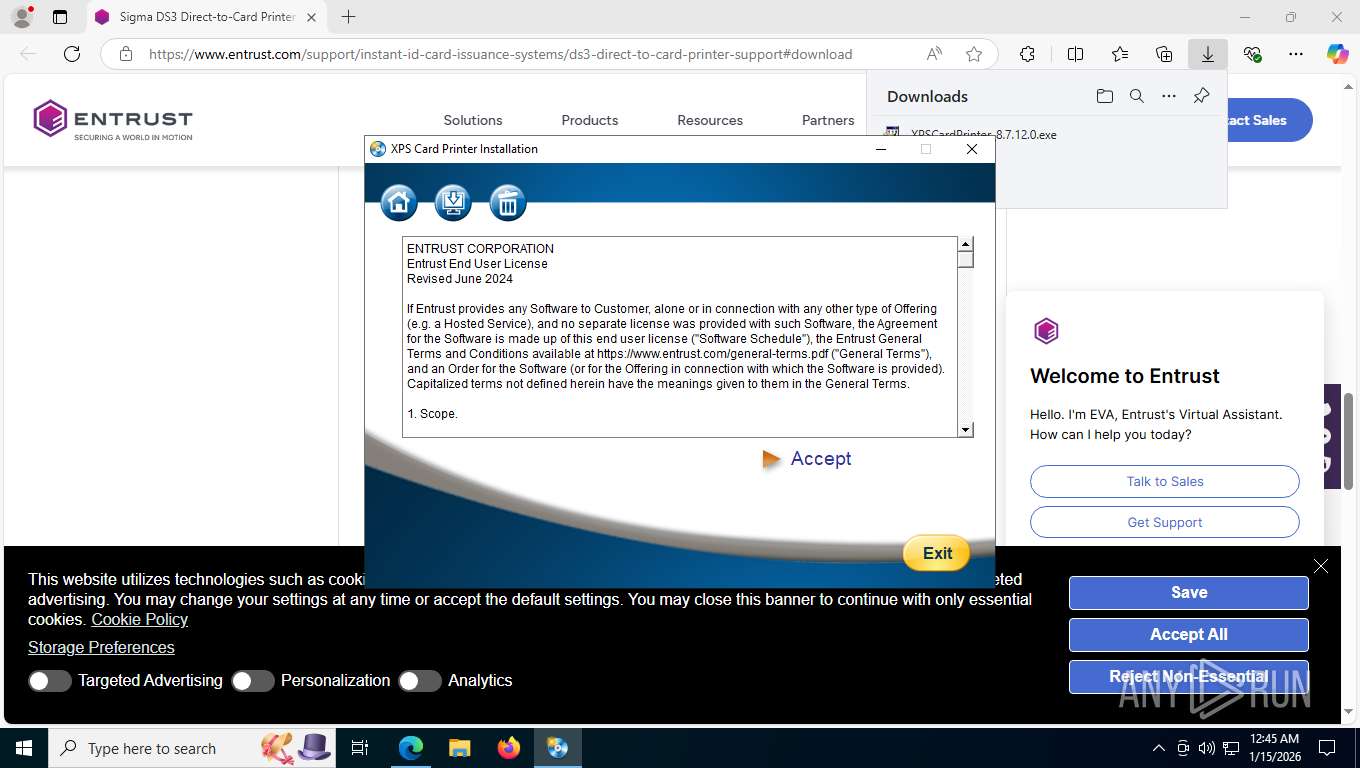
Task: Click the Uninstall trash can icon
Action: (x=508, y=203)
